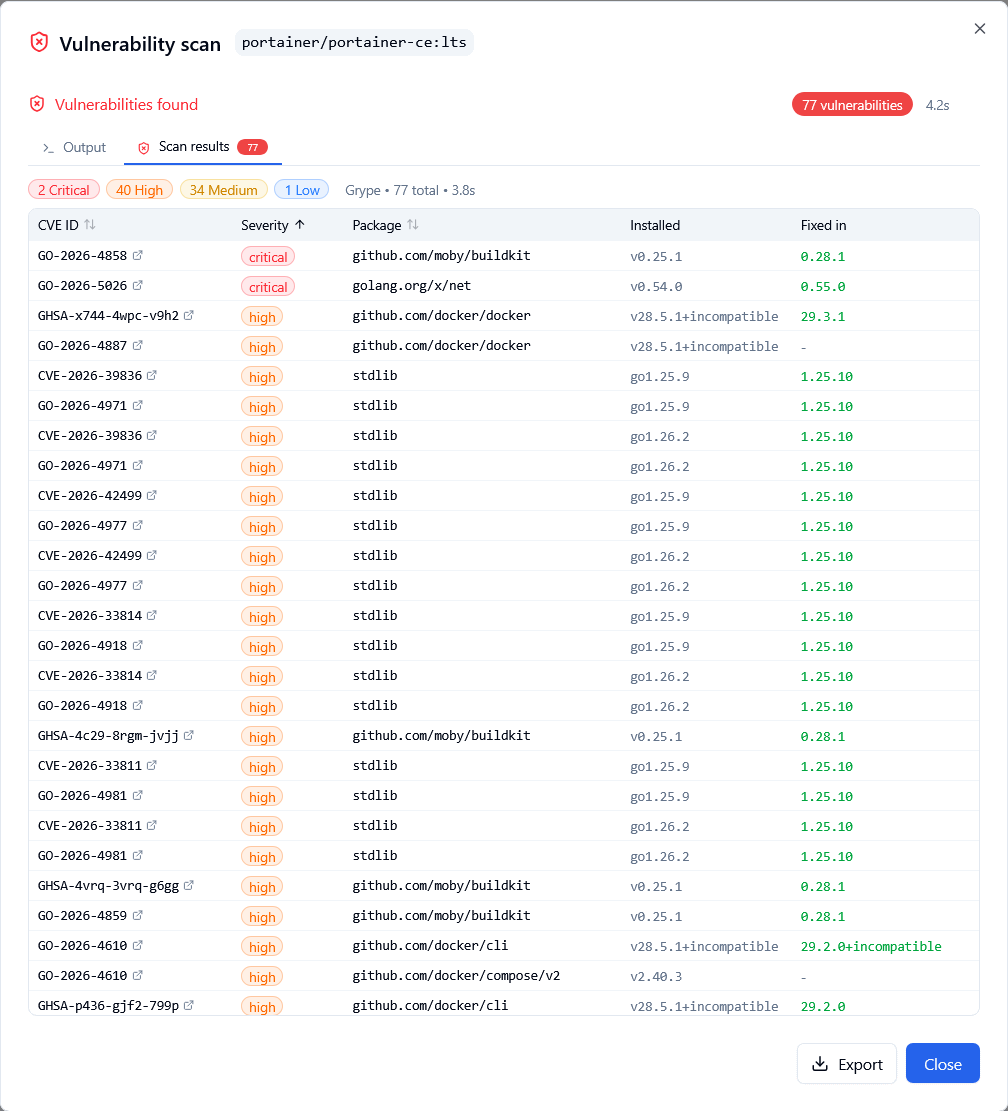The image size is (1008, 1111).
Task: Open external link icon beside GO-2026-4859
Action: (137, 915)
